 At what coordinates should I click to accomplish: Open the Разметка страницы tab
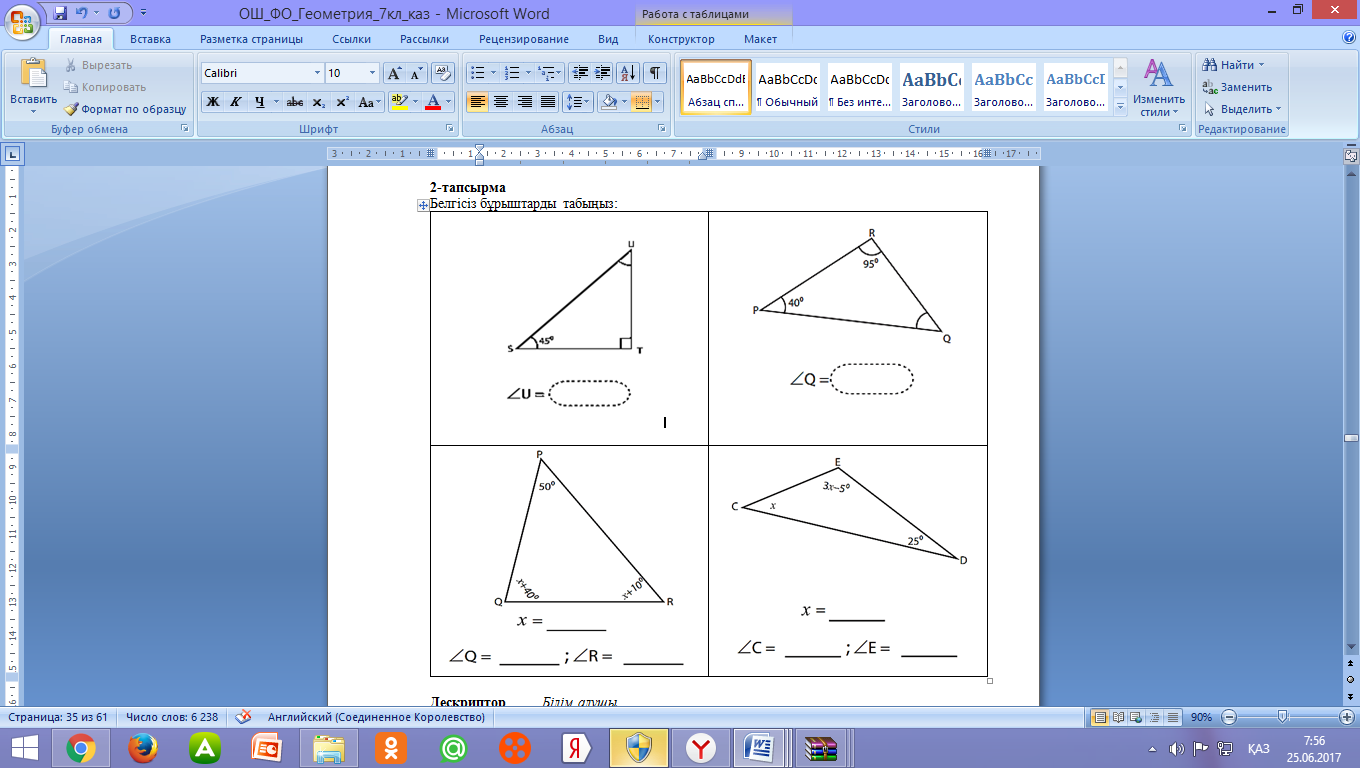(251, 39)
